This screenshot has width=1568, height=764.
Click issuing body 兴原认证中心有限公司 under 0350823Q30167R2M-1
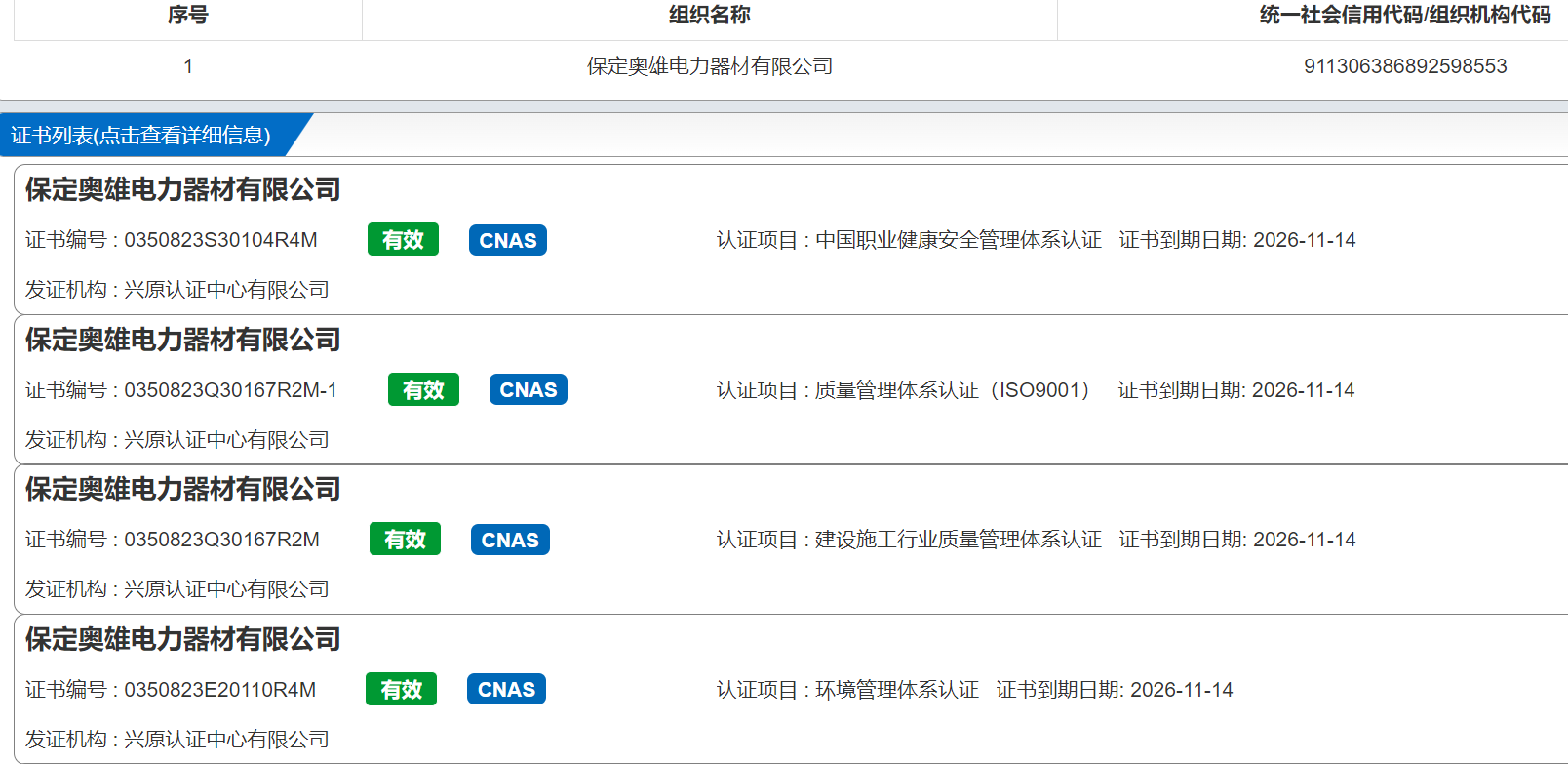pyautogui.click(x=226, y=440)
